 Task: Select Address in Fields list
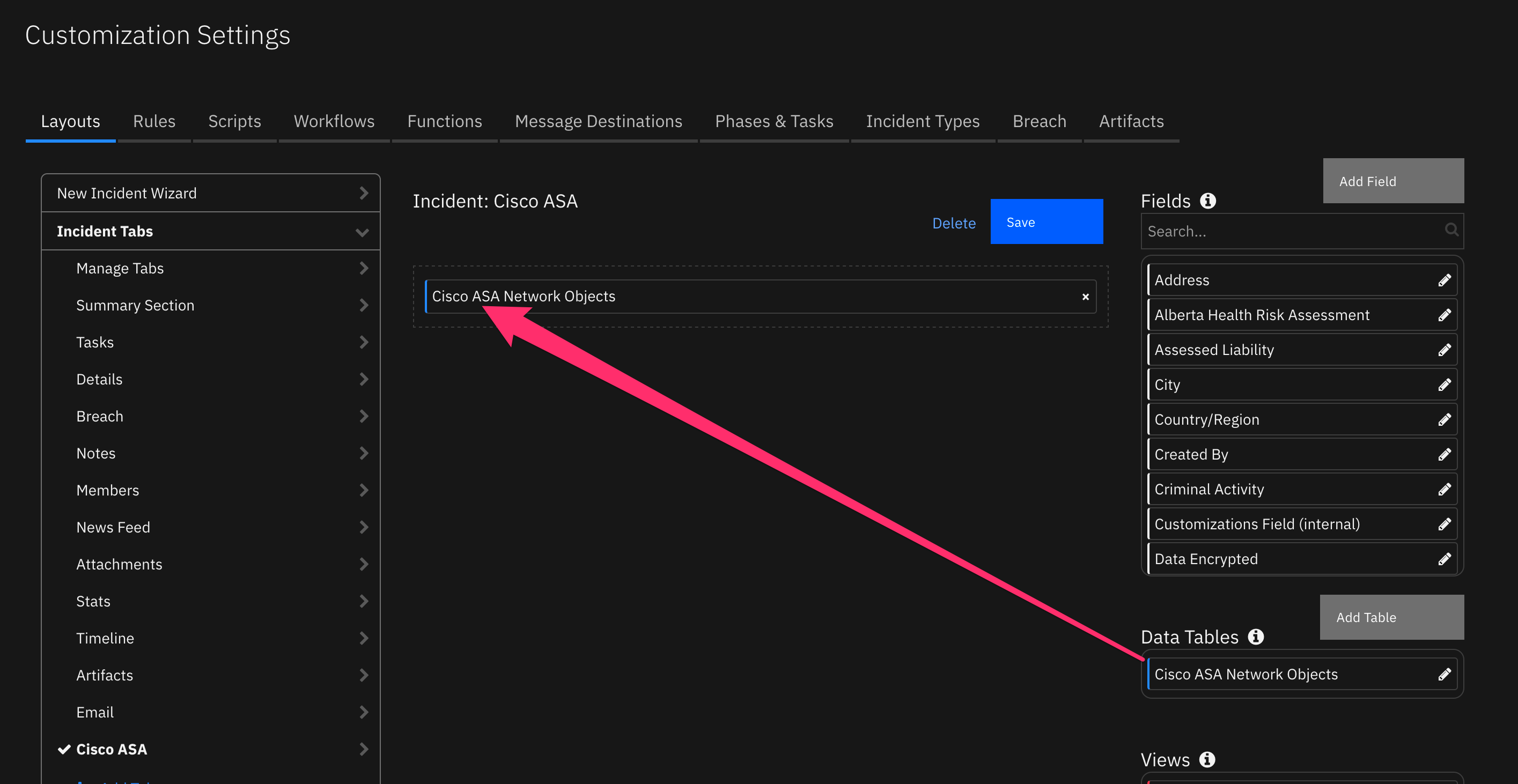pyautogui.click(x=1302, y=280)
